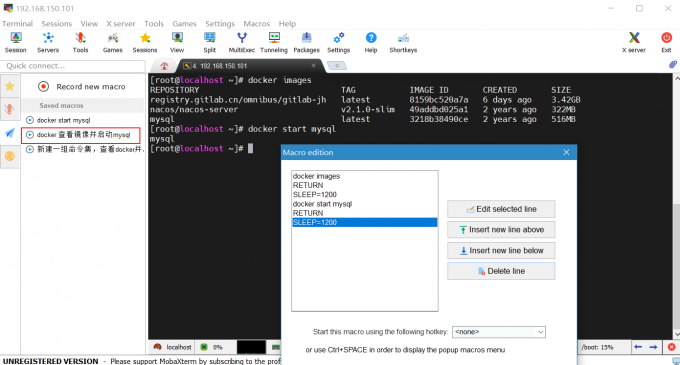Click the X server toolbar icon
The height and width of the screenshot is (365, 680).
point(634,42)
